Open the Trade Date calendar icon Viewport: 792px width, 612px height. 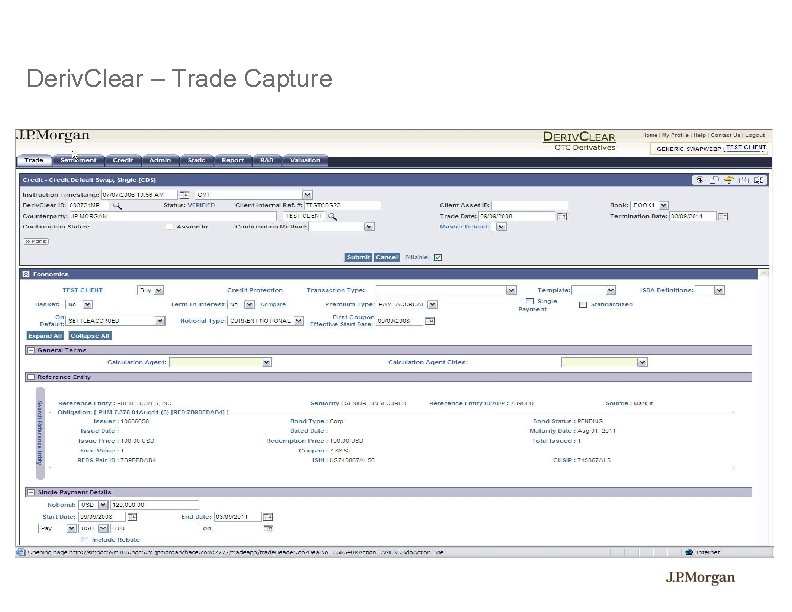click(x=562, y=216)
